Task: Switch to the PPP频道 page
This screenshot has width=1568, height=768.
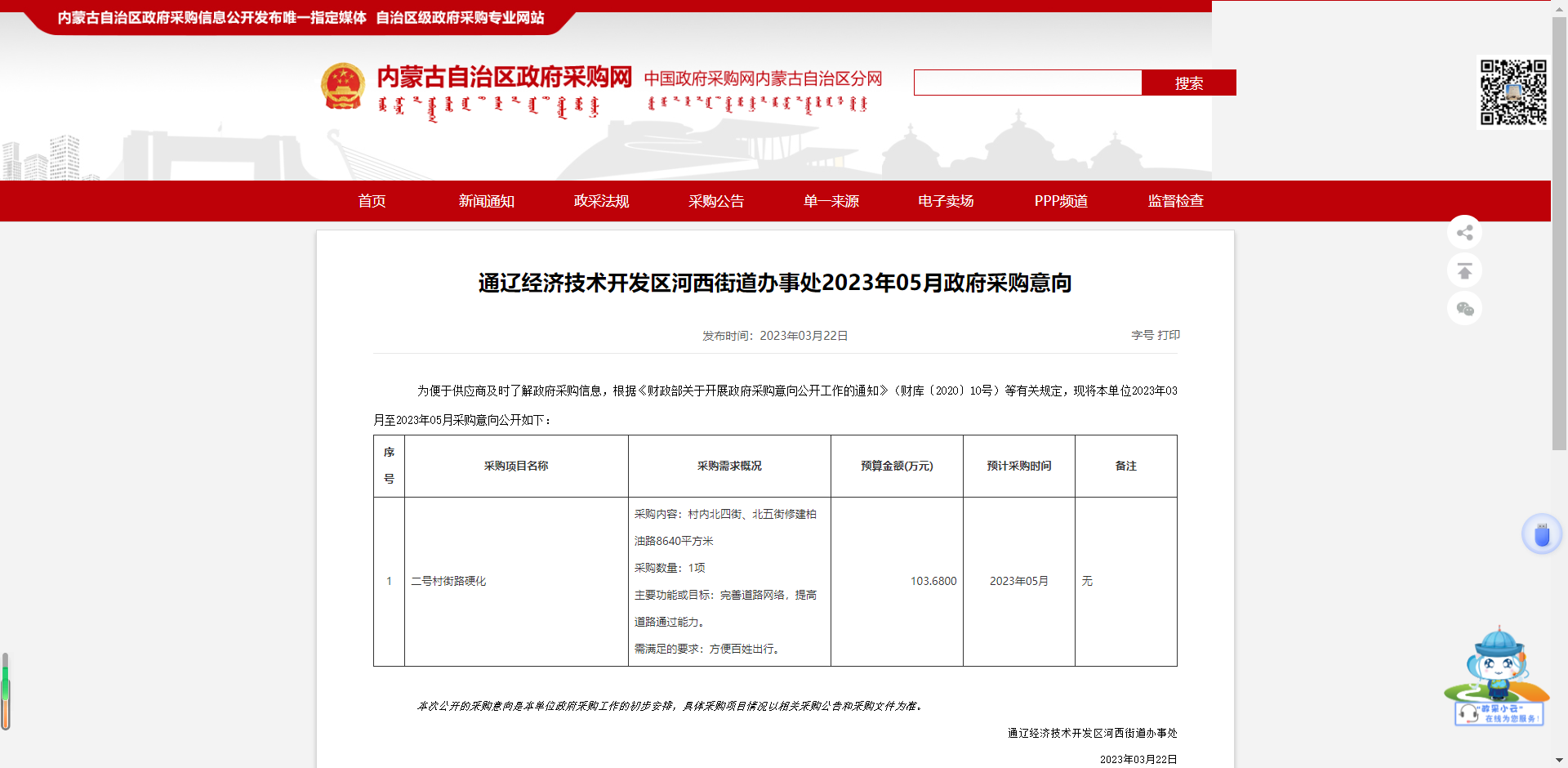Action: tap(1061, 201)
